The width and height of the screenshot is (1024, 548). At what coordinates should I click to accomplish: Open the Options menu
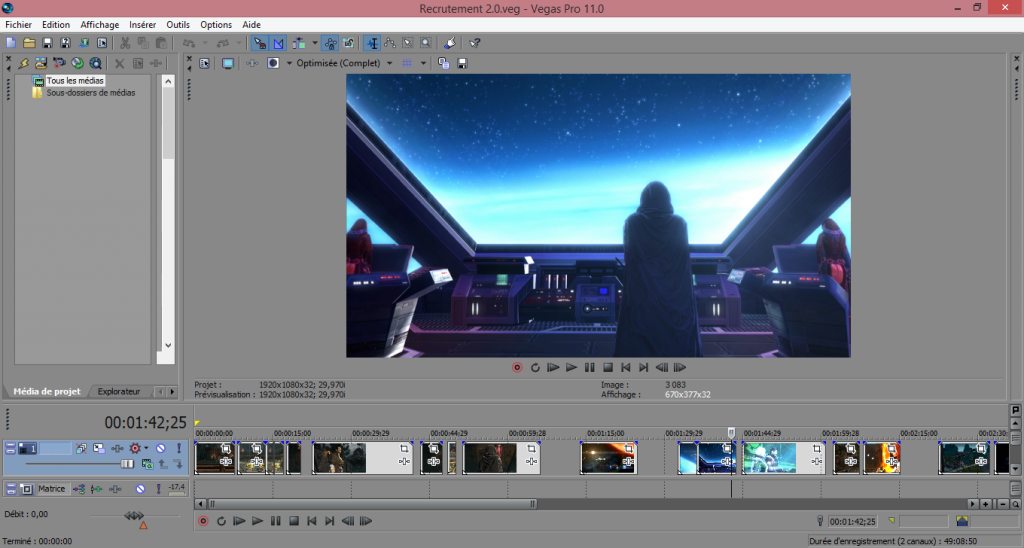216,25
